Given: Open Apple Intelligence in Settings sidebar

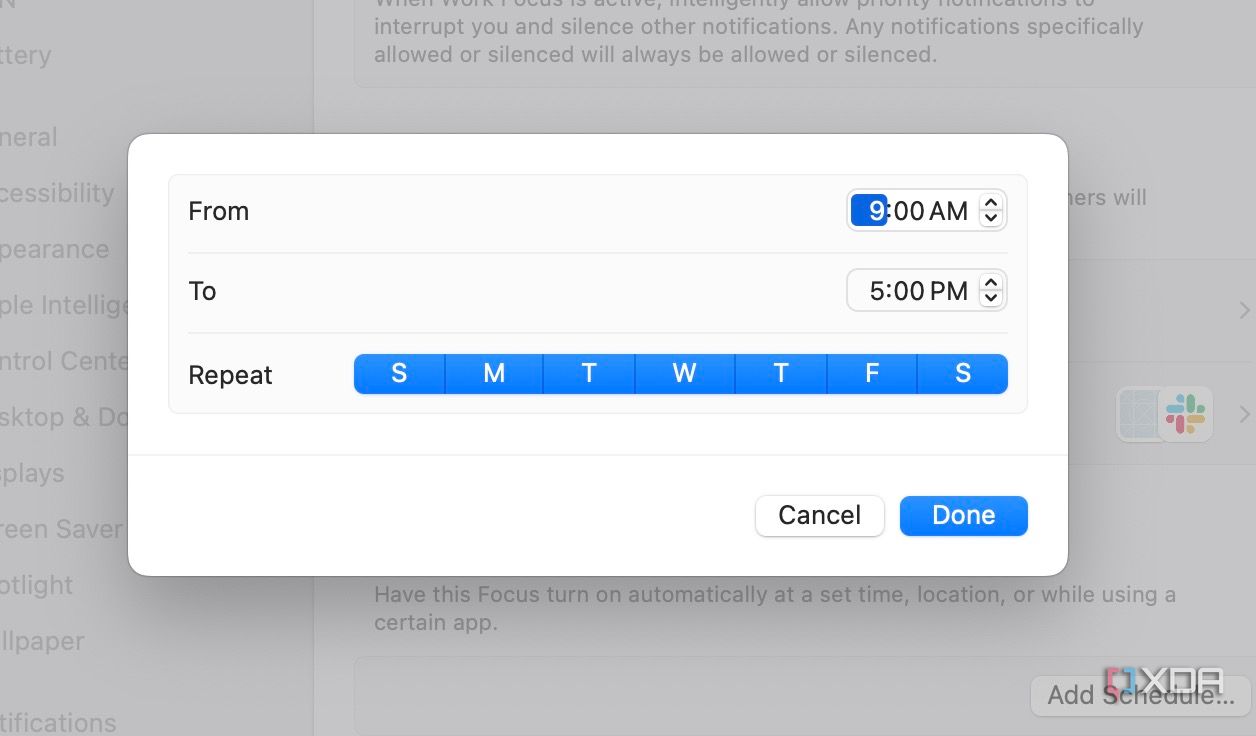Looking at the screenshot, I should pyautogui.click(x=65, y=305).
